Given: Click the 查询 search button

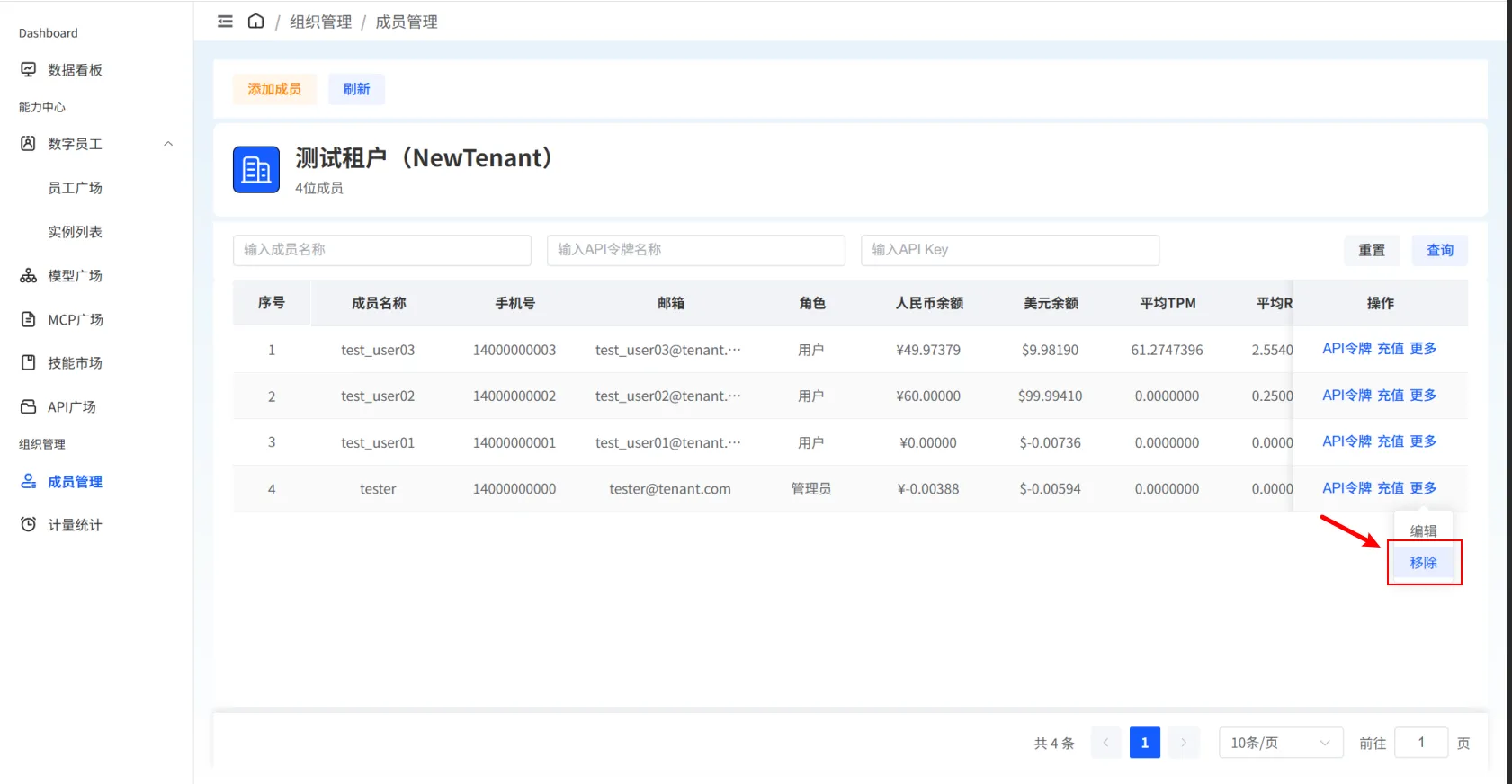Looking at the screenshot, I should tap(1440, 250).
